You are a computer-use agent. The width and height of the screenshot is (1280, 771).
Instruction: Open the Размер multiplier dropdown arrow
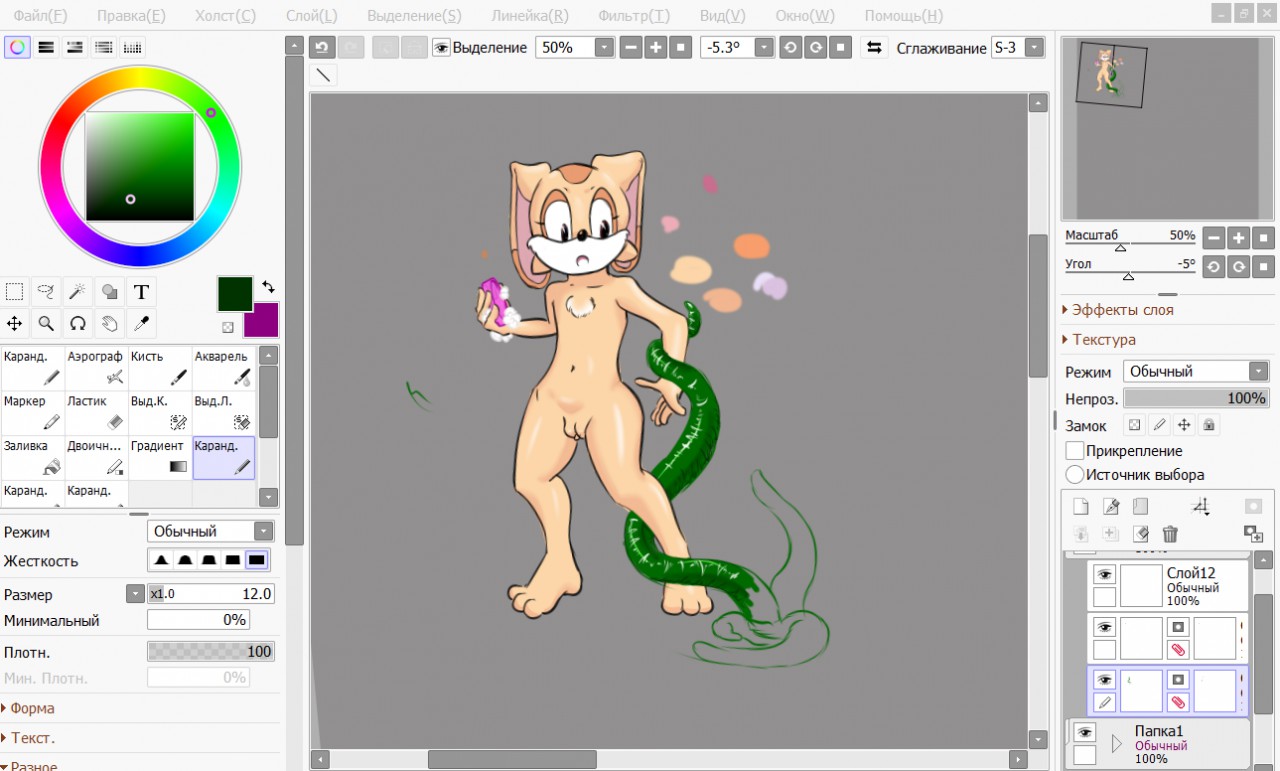136,594
